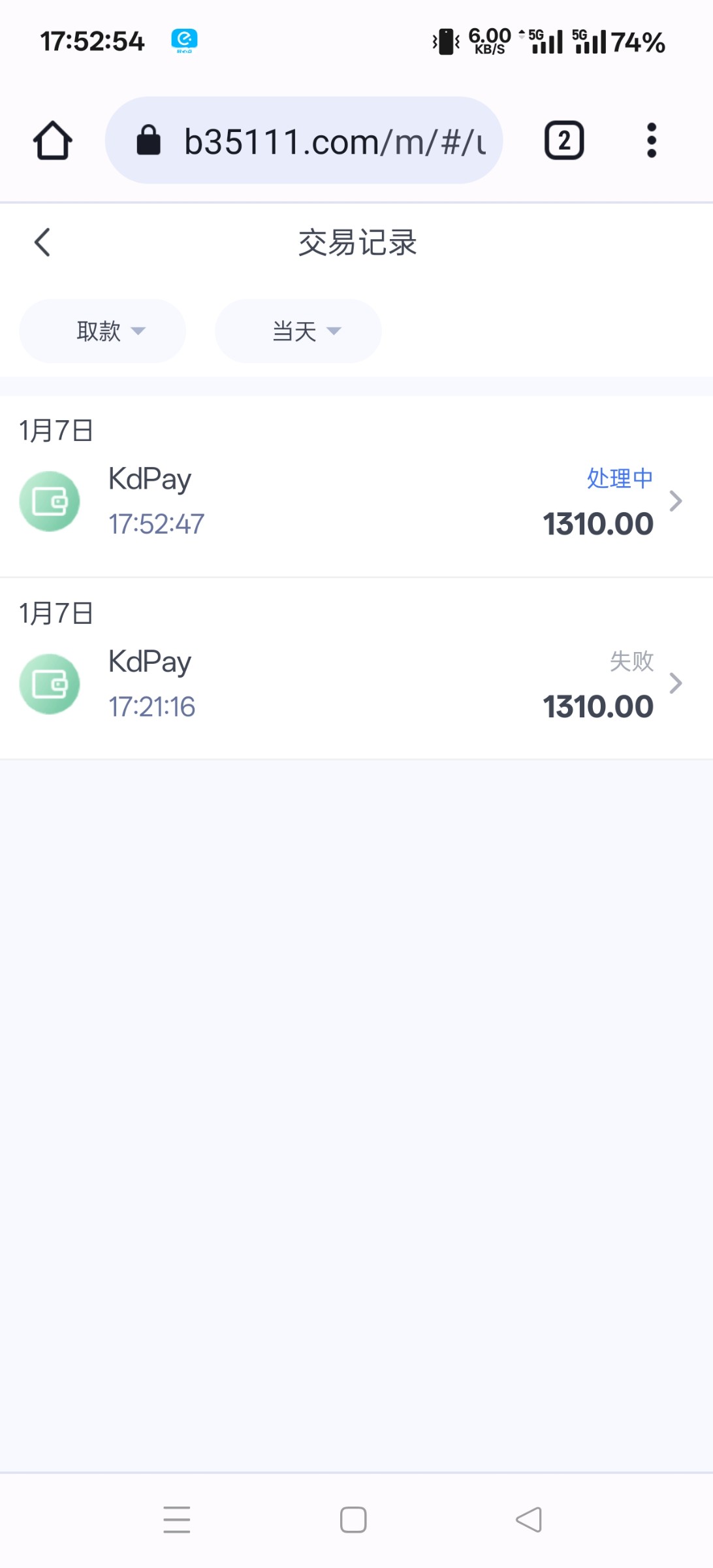Open the tab switcher showing 2 tabs
713x1568 pixels.
click(564, 140)
